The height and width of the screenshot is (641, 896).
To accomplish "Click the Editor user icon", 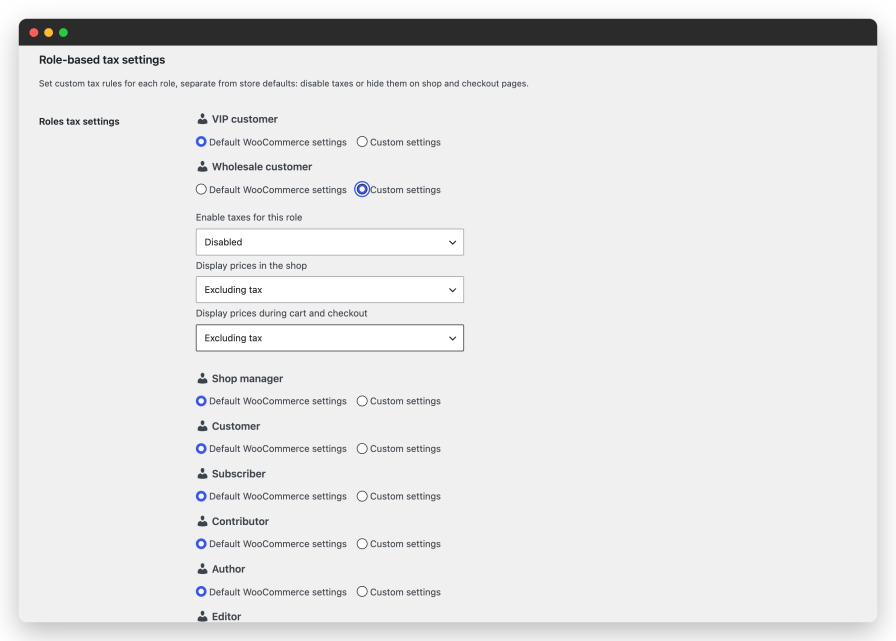I will tap(202, 616).
